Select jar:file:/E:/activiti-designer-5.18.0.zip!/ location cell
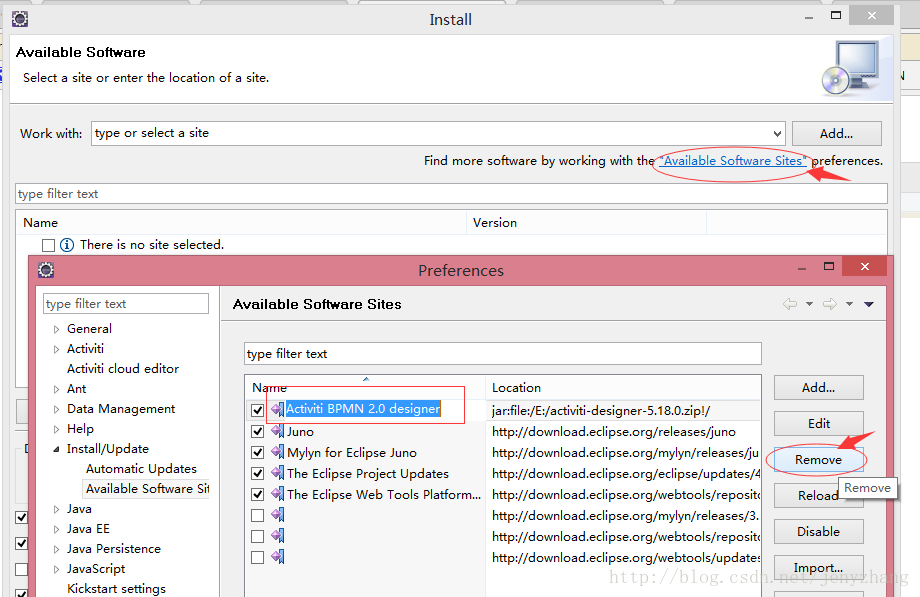The image size is (920, 597). coord(623,410)
